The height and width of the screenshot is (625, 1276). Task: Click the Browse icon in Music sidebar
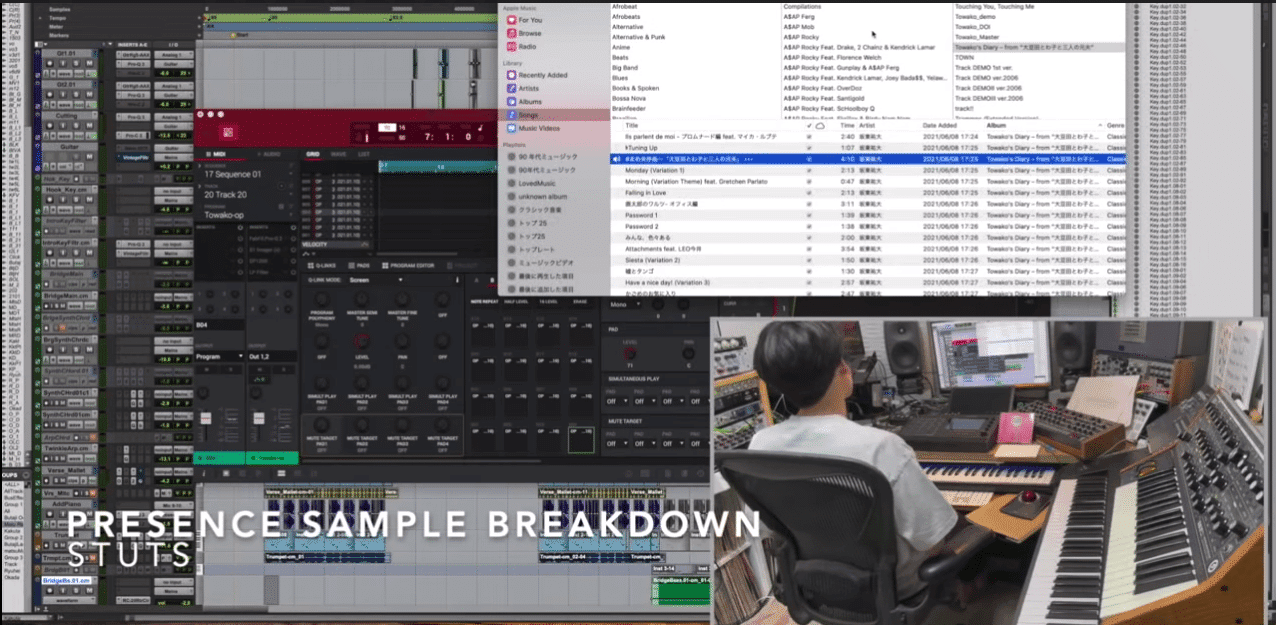[510, 33]
